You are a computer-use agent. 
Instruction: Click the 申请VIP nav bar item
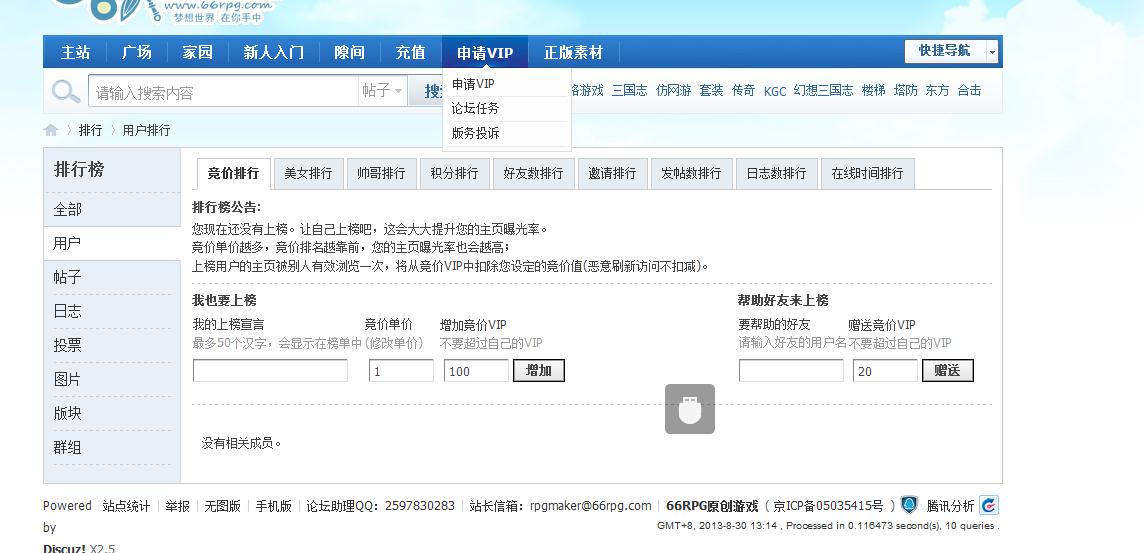pos(485,53)
